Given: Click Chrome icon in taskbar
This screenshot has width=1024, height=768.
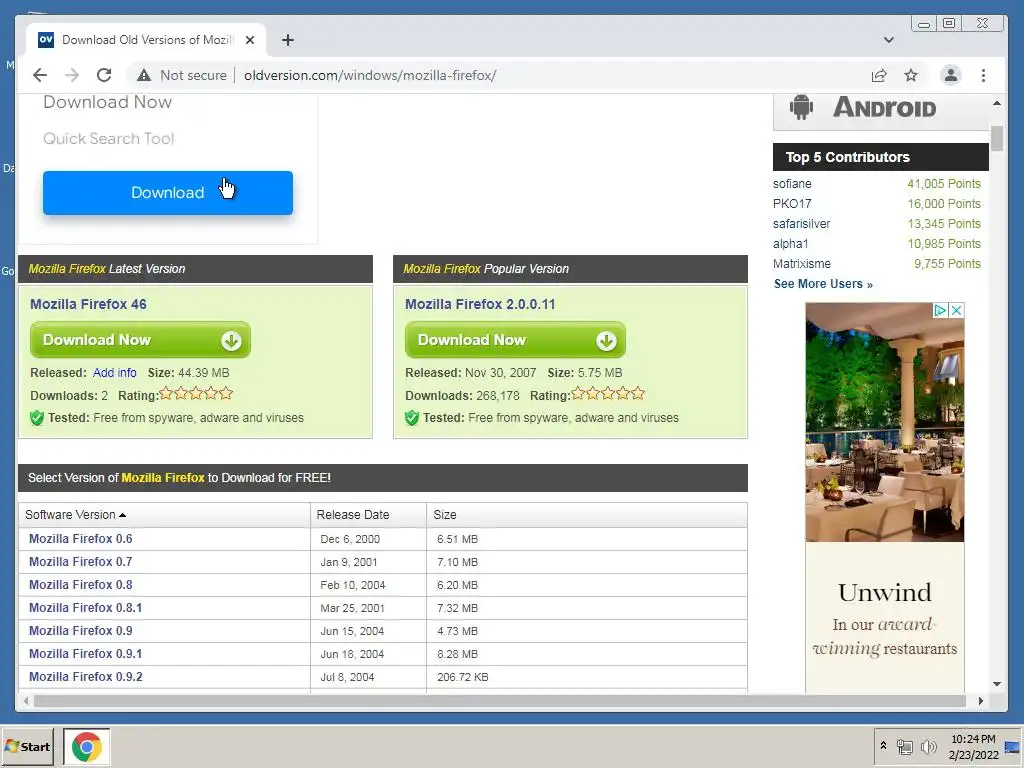Looking at the screenshot, I should (87, 746).
